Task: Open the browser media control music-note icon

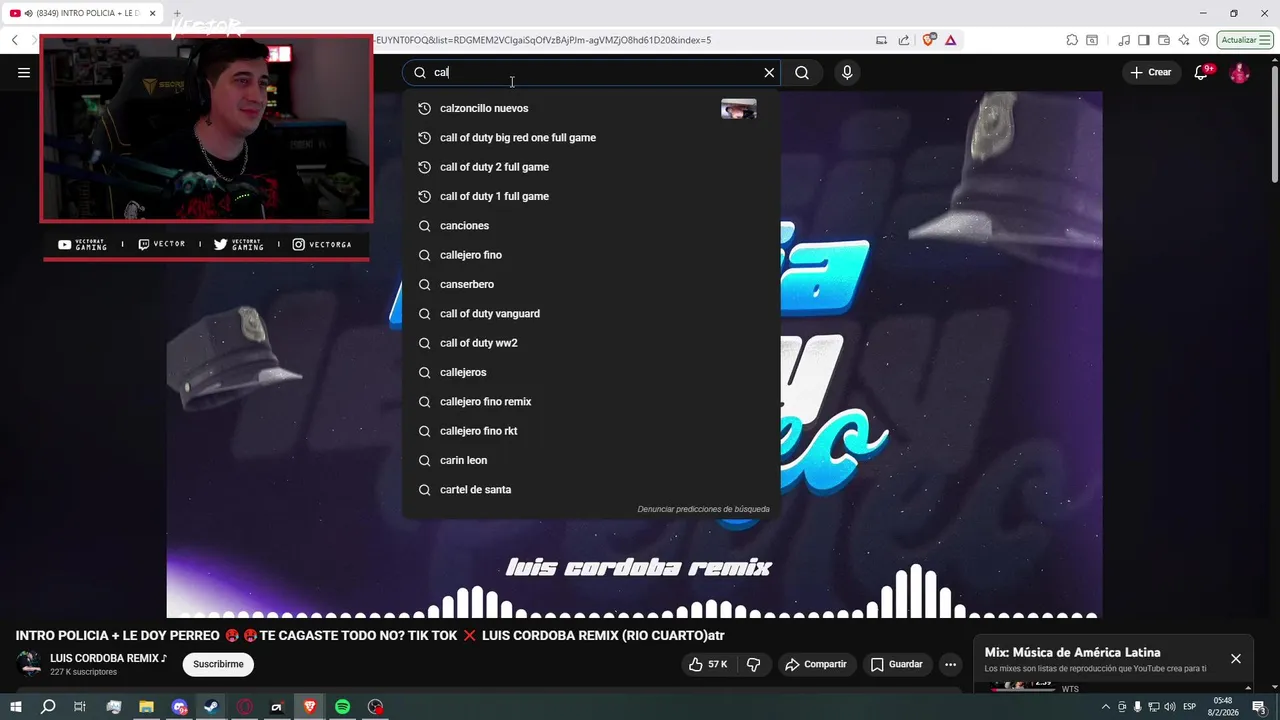Action: pyautogui.click(x=1124, y=40)
